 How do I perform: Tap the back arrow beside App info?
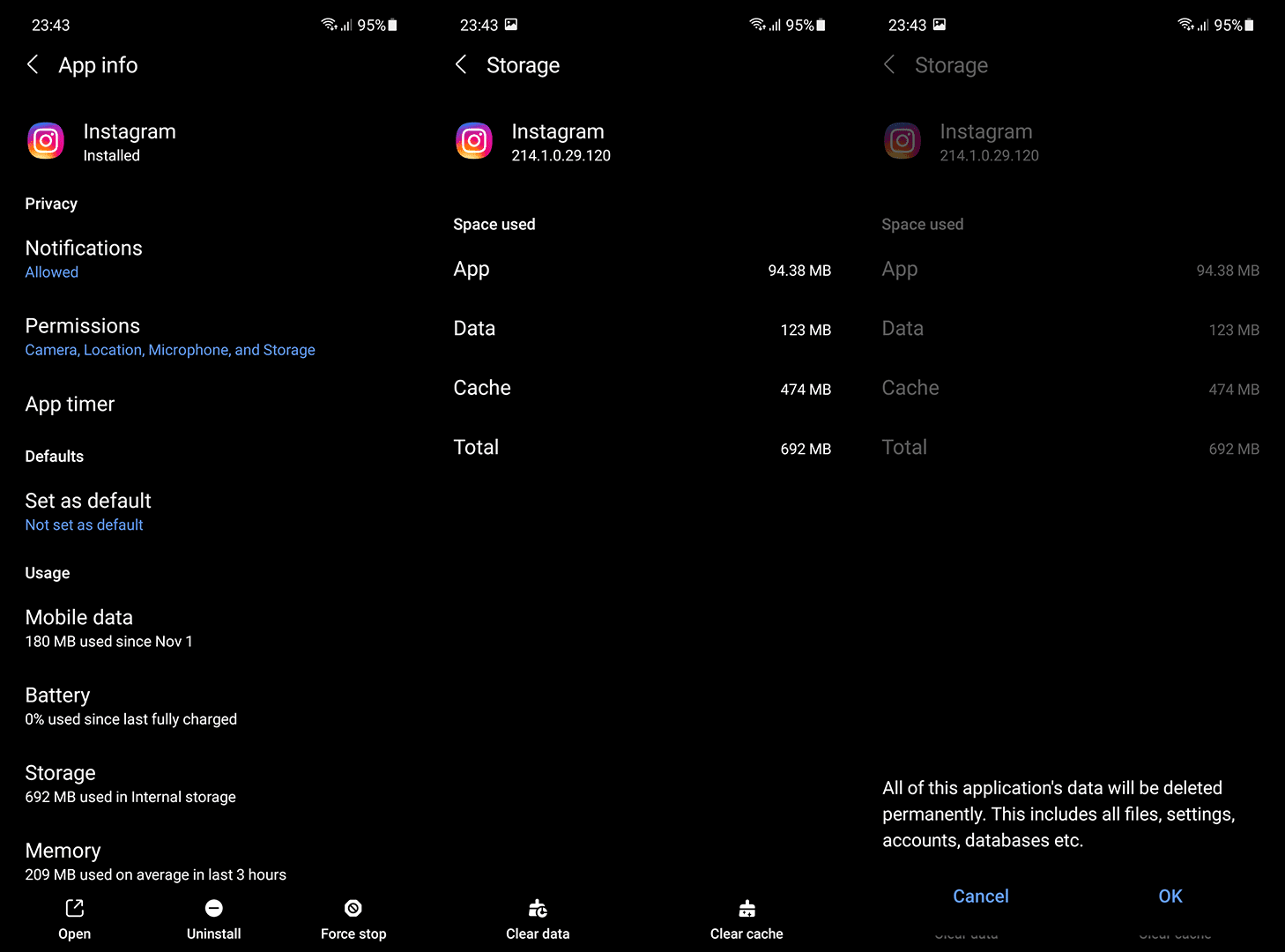coord(33,64)
